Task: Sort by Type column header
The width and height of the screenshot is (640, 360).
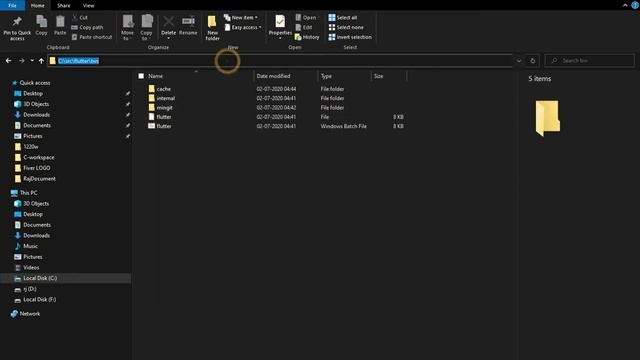Action: (x=326, y=76)
